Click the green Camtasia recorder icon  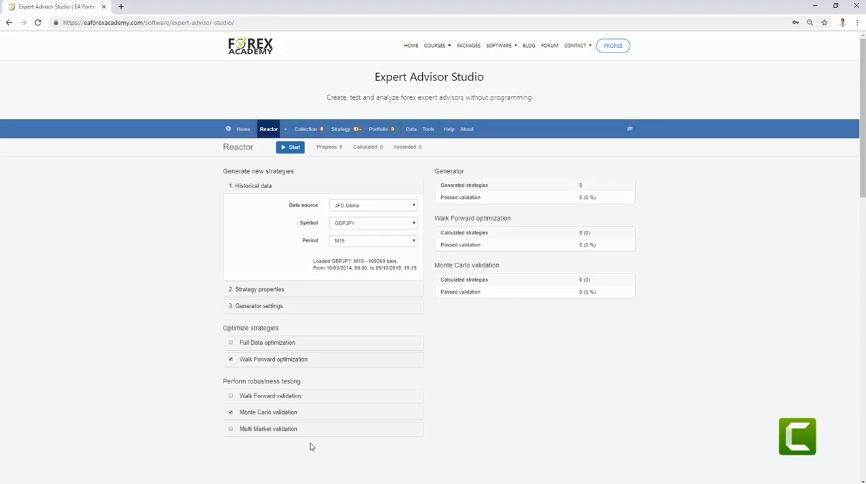pyautogui.click(x=798, y=436)
